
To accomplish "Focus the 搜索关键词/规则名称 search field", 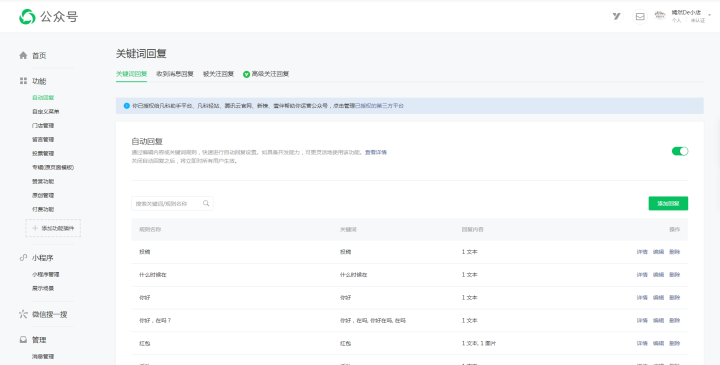I will coord(172,203).
